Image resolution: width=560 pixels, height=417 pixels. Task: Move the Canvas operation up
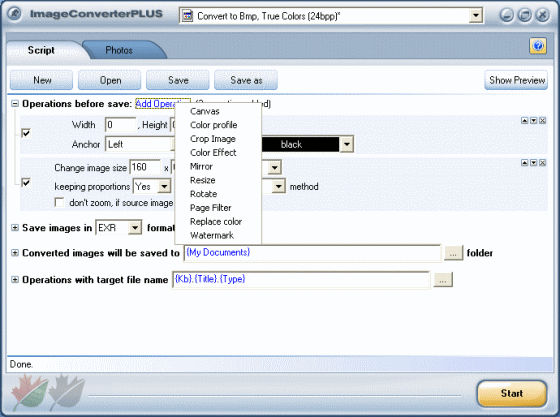[x=524, y=121]
